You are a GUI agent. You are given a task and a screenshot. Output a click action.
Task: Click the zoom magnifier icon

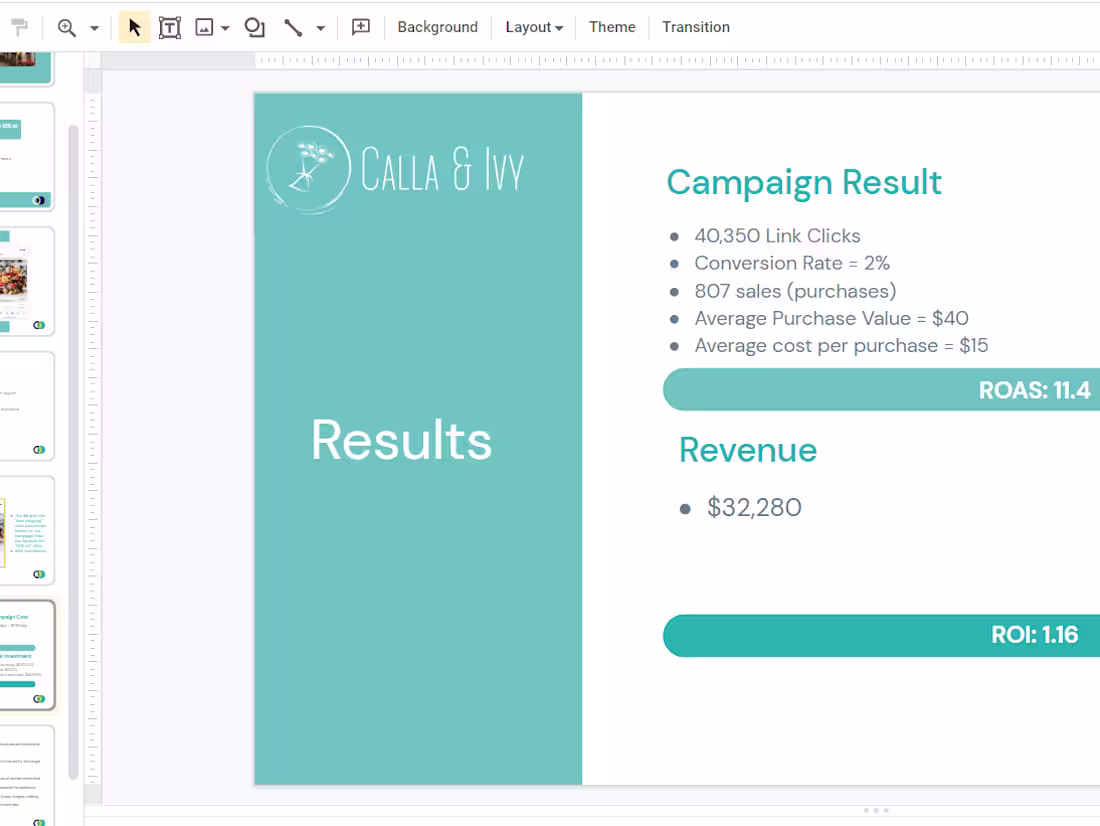tap(66, 27)
